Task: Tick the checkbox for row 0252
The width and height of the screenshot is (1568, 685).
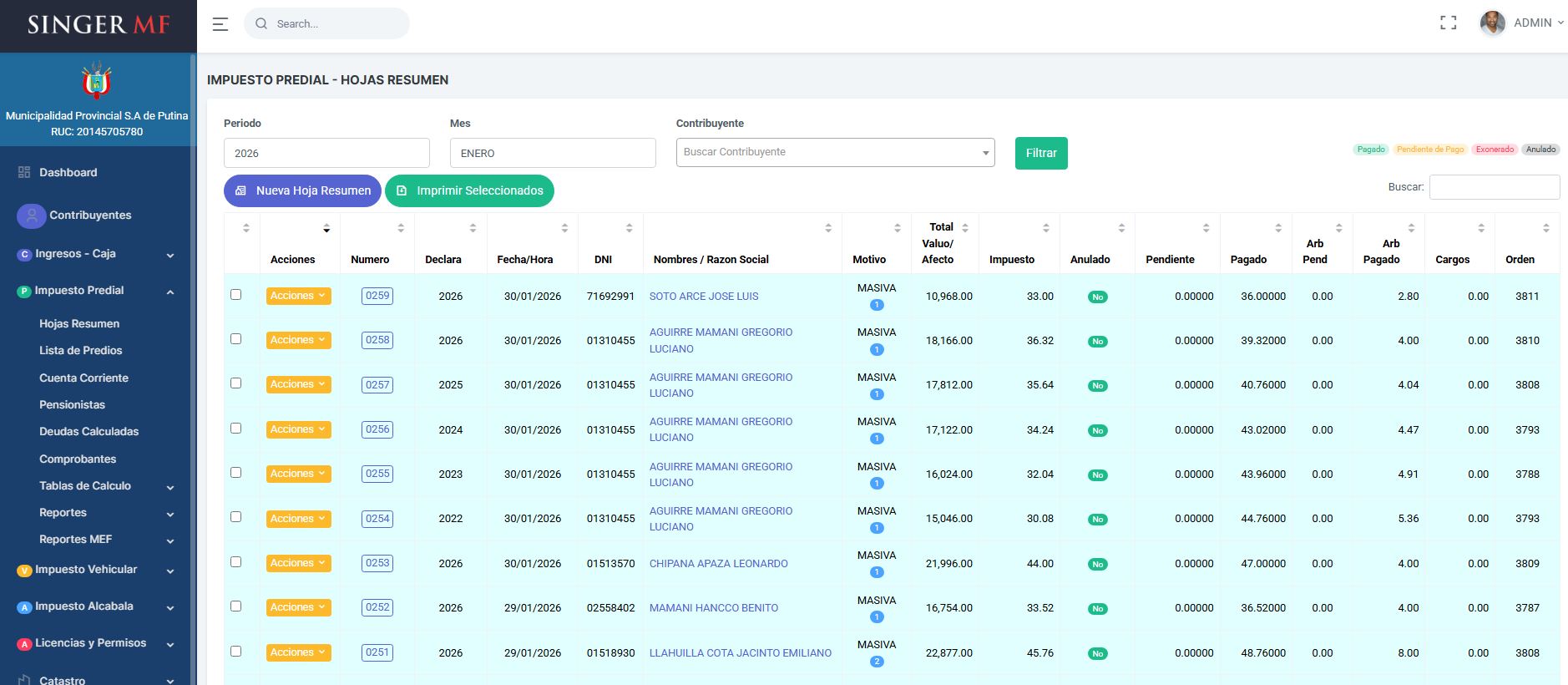Action: 235,606
